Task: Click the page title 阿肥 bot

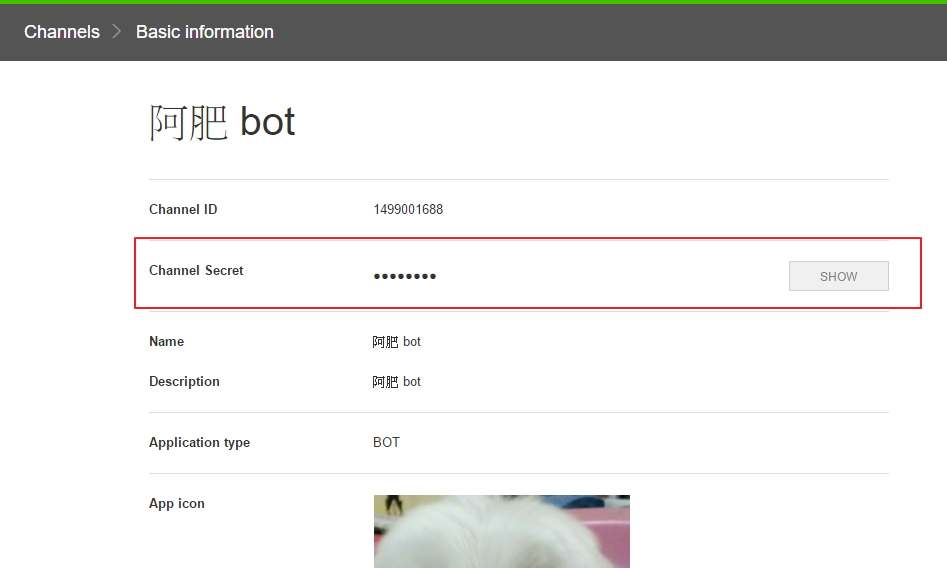Action: click(x=222, y=123)
